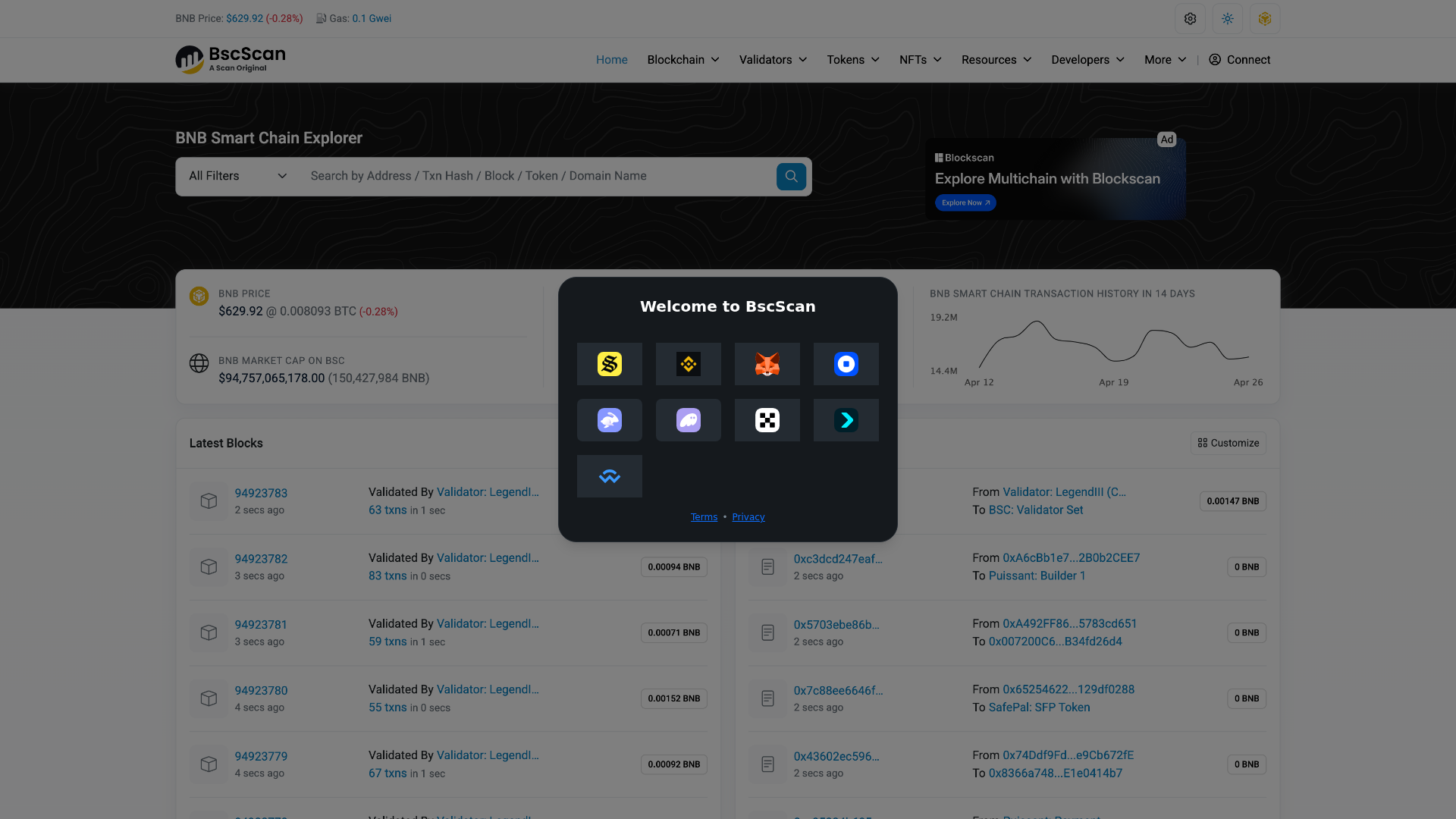The width and height of the screenshot is (1456, 819).
Task: Click the 0.1 Gwei gas link
Action: coord(372,18)
